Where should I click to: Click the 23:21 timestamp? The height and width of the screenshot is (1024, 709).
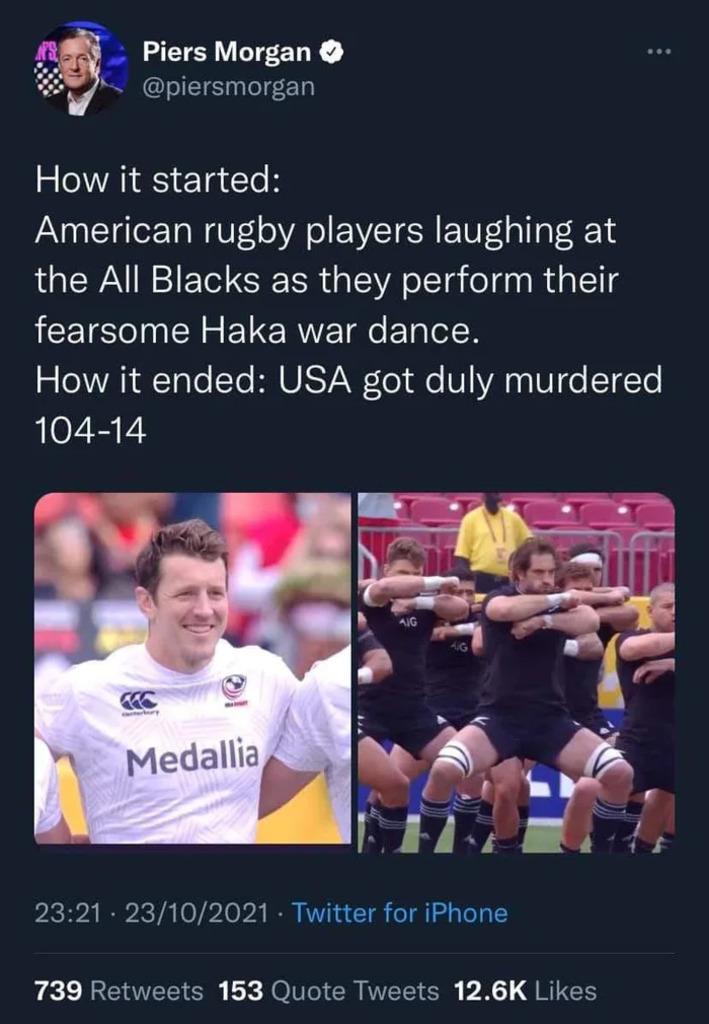(x=68, y=913)
